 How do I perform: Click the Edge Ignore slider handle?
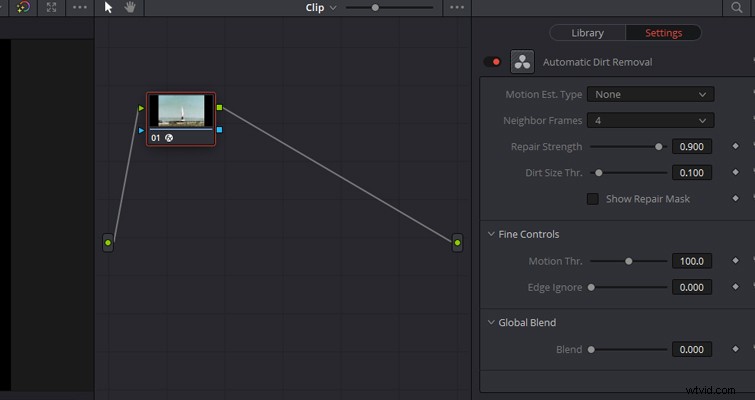click(x=591, y=287)
